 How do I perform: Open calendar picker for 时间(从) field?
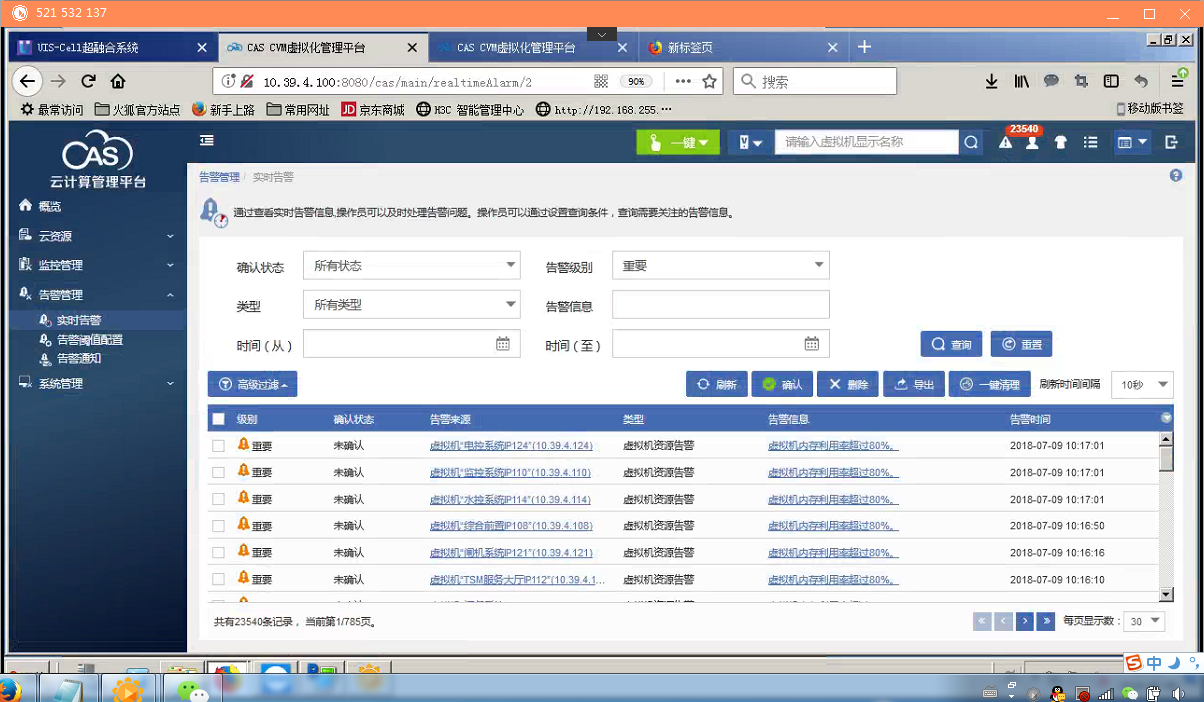pos(503,344)
